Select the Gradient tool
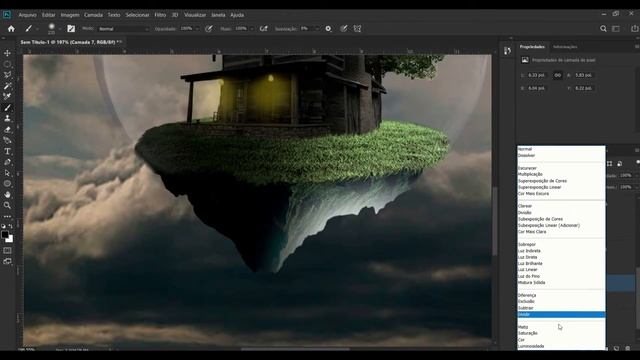640x360 pixels. (x=7, y=140)
